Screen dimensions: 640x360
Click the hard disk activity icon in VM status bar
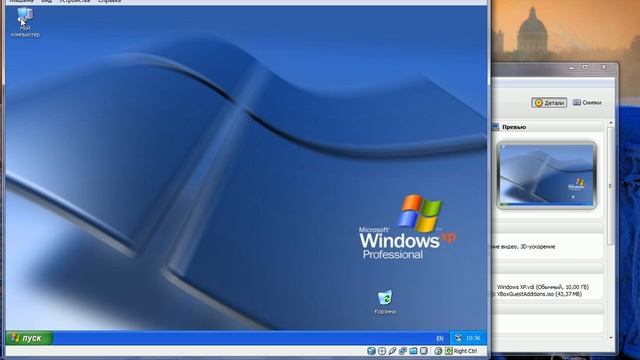coord(371,351)
